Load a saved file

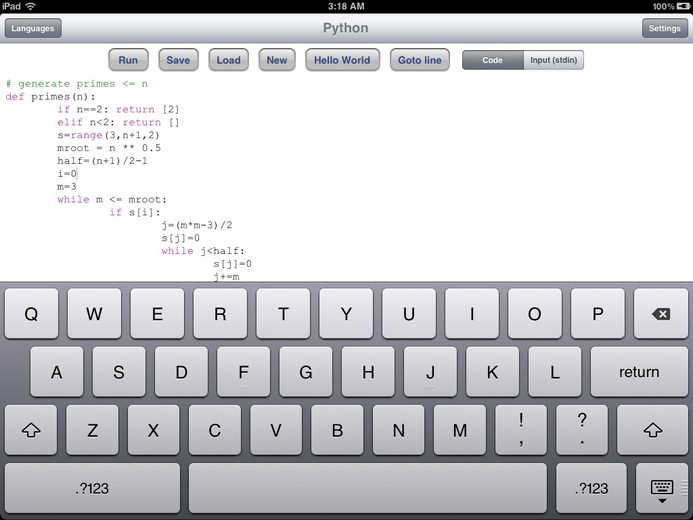(x=228, y=60)
